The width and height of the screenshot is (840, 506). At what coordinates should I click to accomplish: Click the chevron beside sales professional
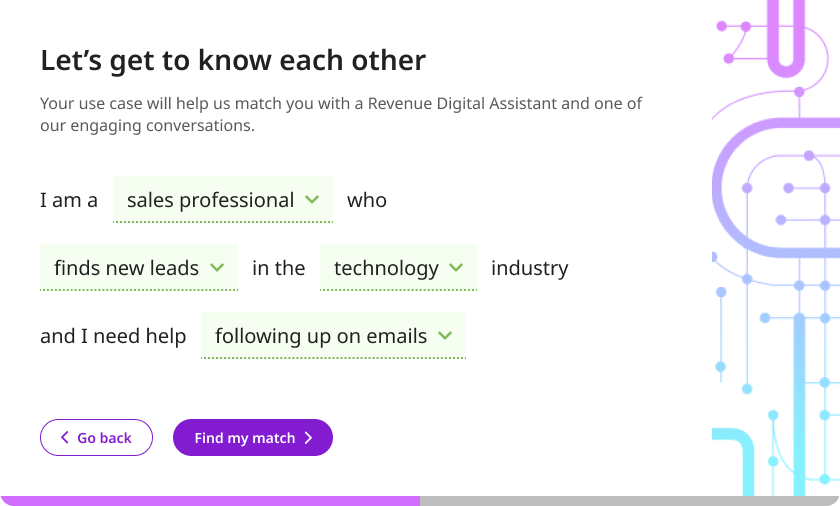click(312, 200)
